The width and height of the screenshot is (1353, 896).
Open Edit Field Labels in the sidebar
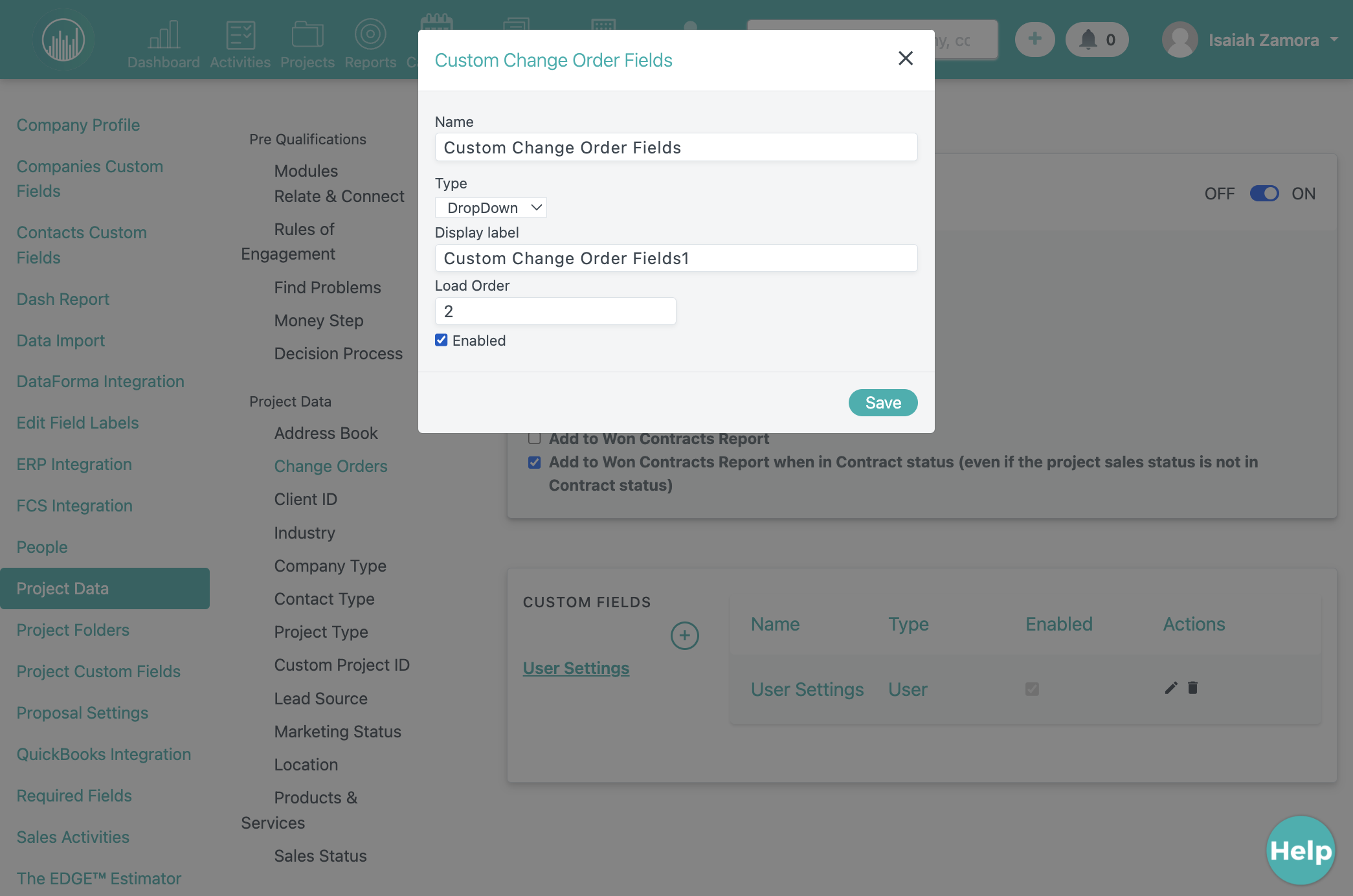click(x=78, y=423)
